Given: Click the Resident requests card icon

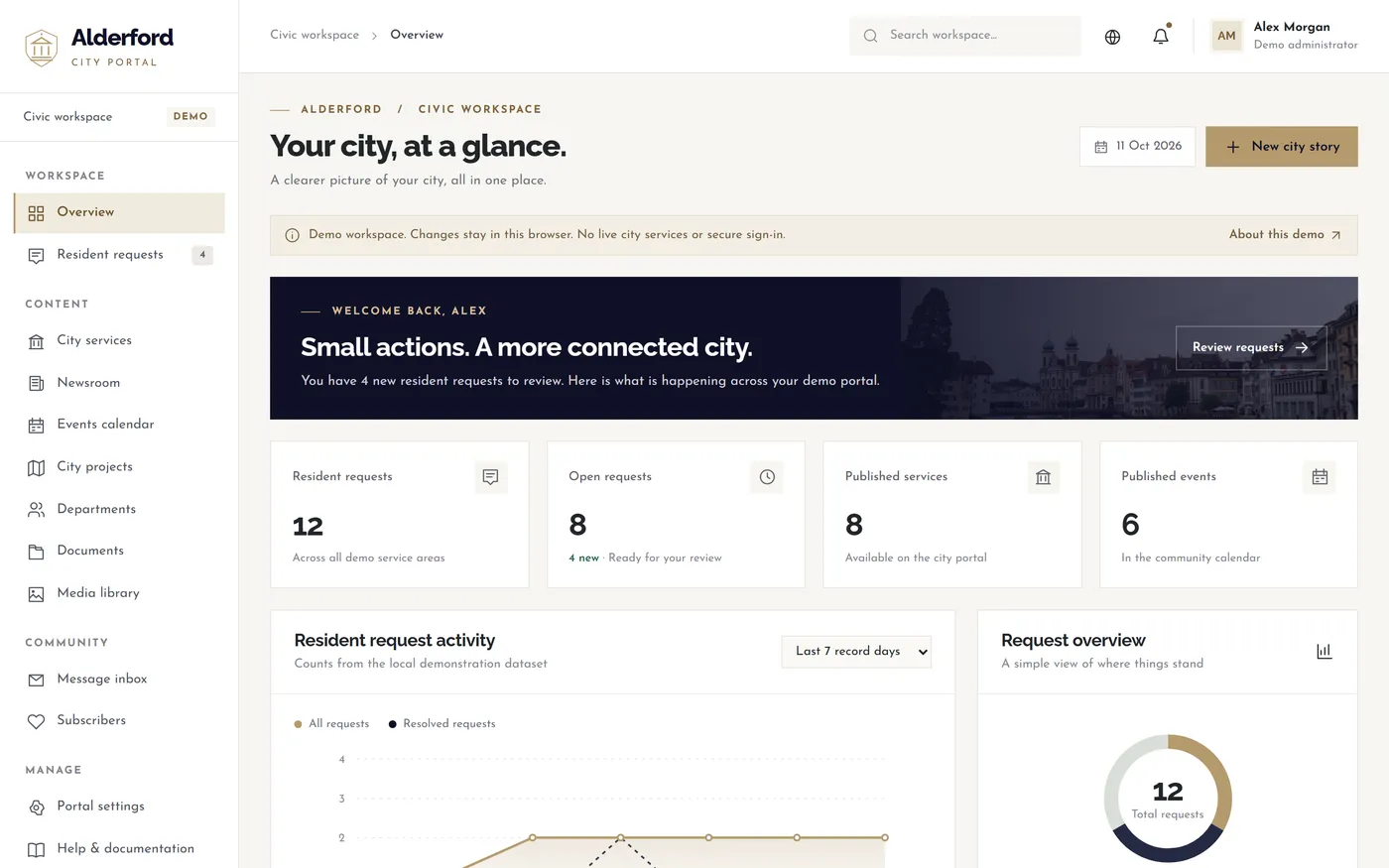Looking at the screenshot, I should 490,477.
